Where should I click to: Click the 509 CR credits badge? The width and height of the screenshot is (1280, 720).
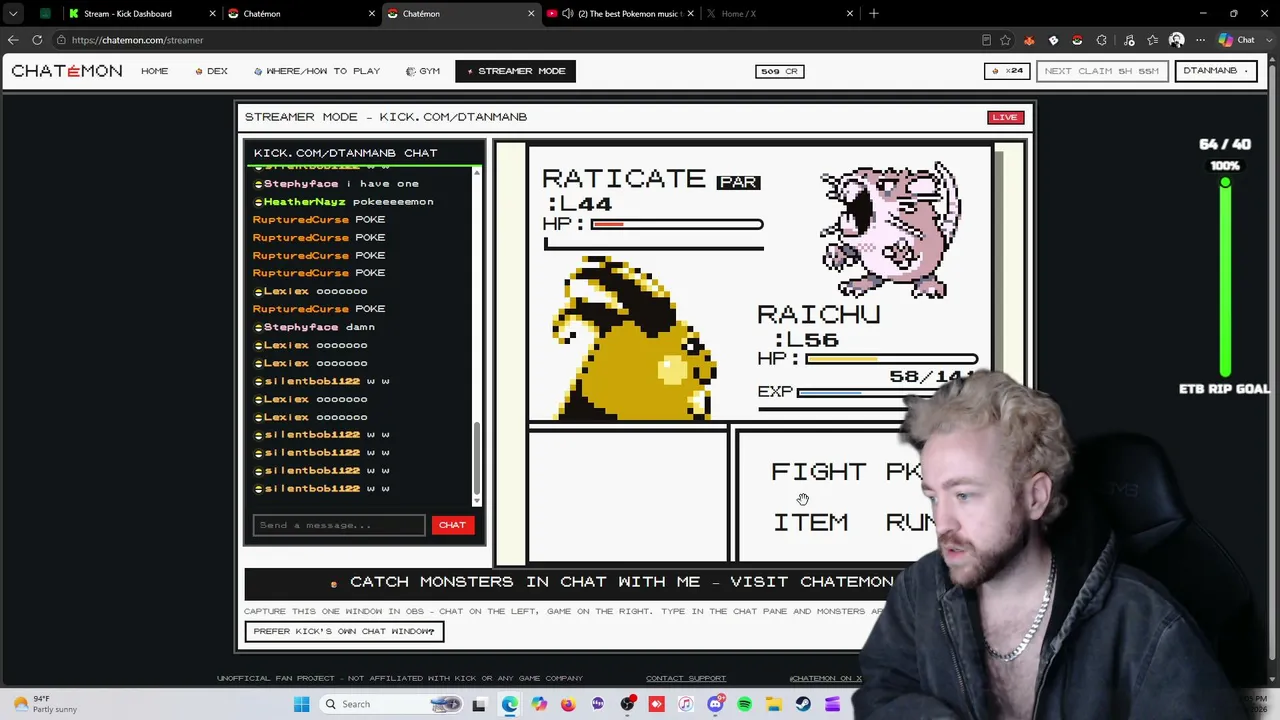pyautogui.click(x=779, y=71)
